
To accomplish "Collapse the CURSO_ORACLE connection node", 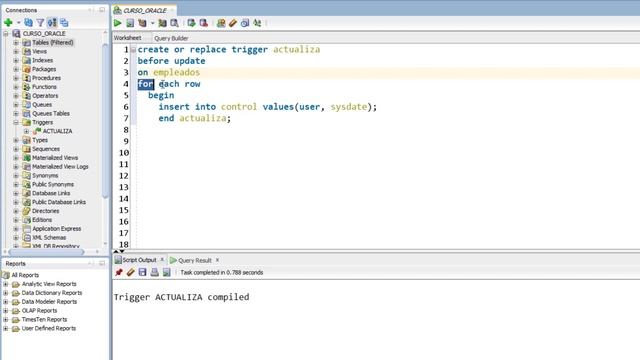I will click(6, 33).
